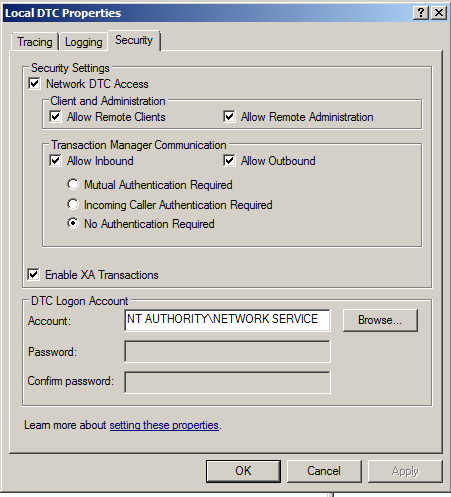Close the Local DTC Properties dialog
This screenshot has height=497, width=451.
tap(439, 13)
